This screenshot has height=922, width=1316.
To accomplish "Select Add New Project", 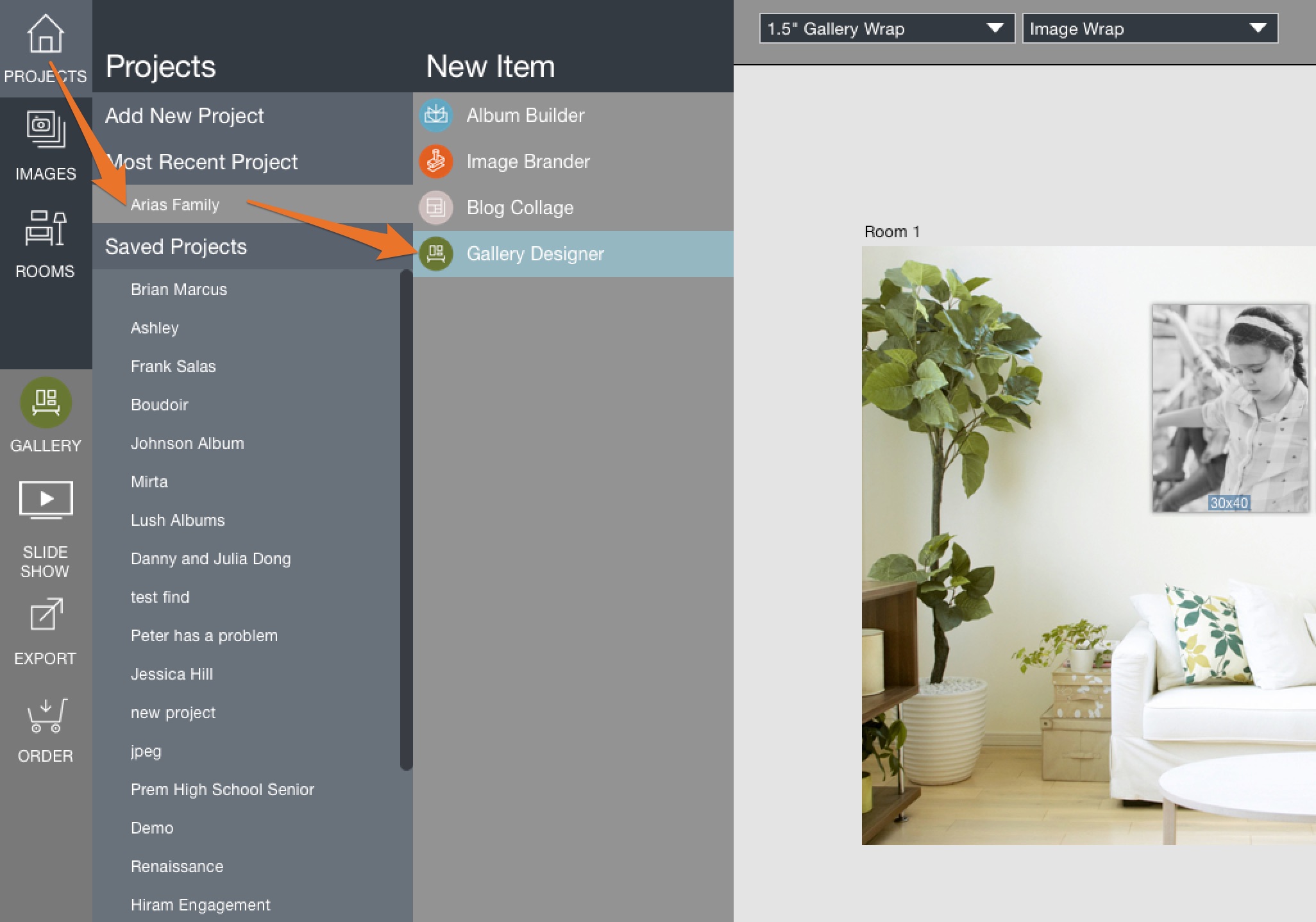I will tap(253, 115).
